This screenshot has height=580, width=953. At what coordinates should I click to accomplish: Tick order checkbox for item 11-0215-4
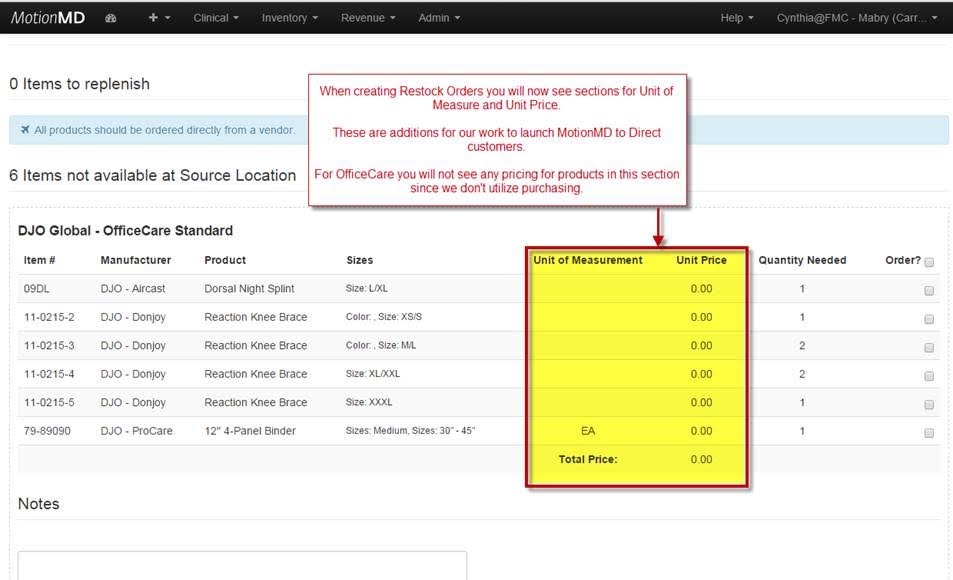pos(929,375)
